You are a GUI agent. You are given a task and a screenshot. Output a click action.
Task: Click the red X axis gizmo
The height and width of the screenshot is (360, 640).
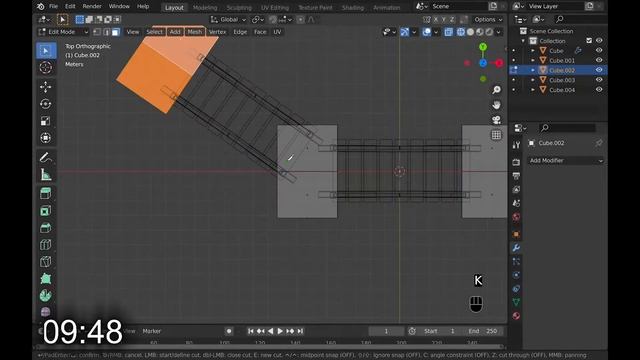coord(499,63)
